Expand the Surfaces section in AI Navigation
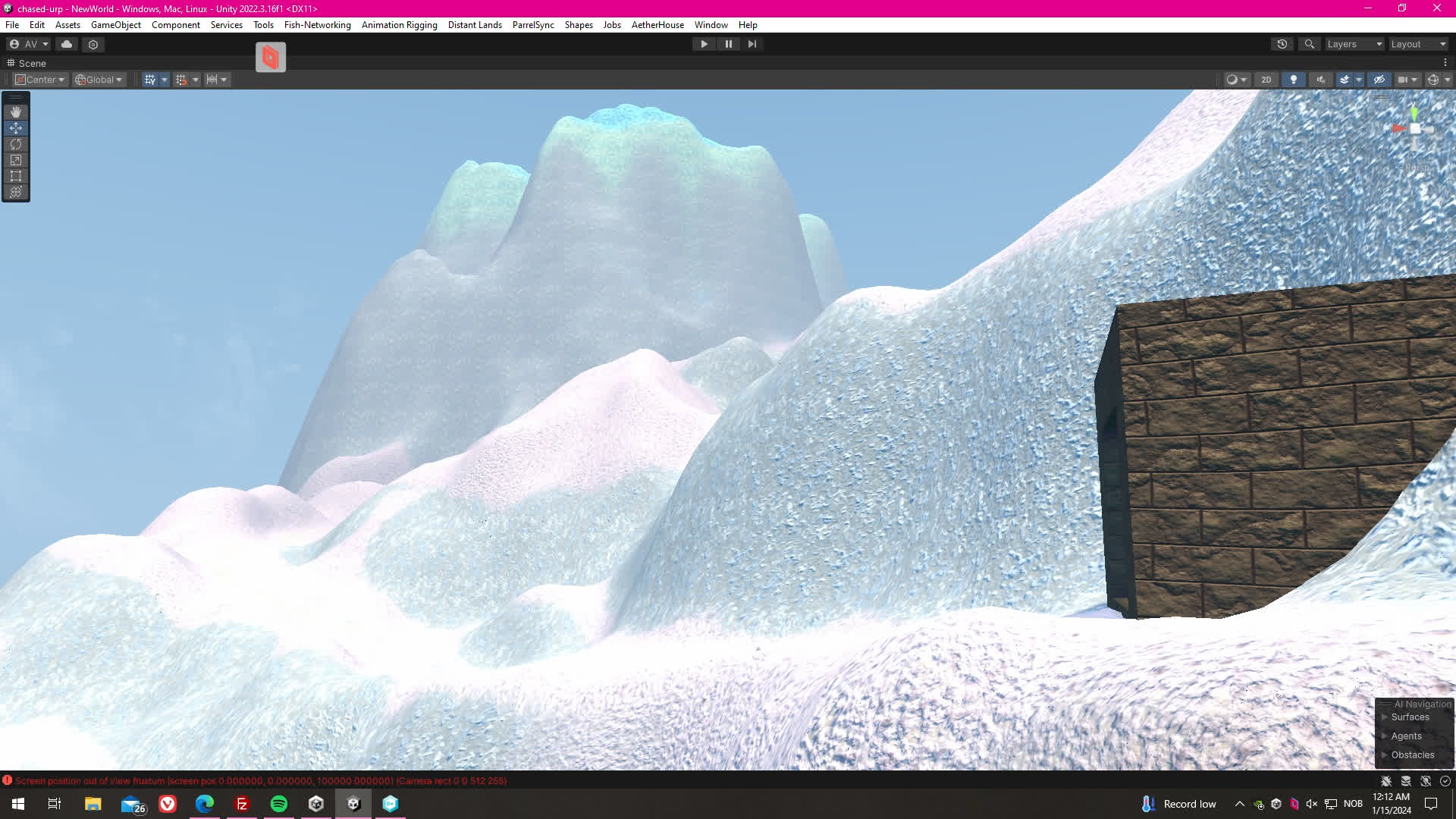The width and height of the screenshot is (1456, 819). (1410, 717)
